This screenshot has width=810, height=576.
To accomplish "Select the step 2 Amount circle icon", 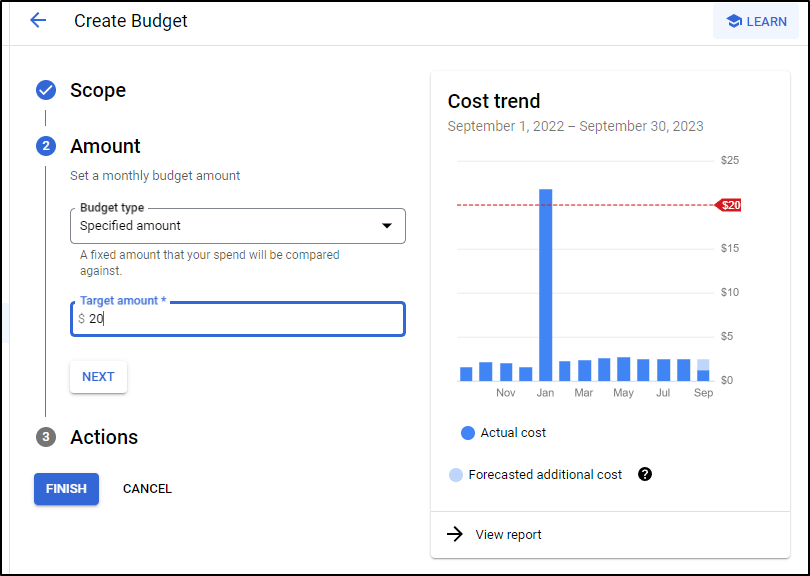I will click(x=46, y=146).
